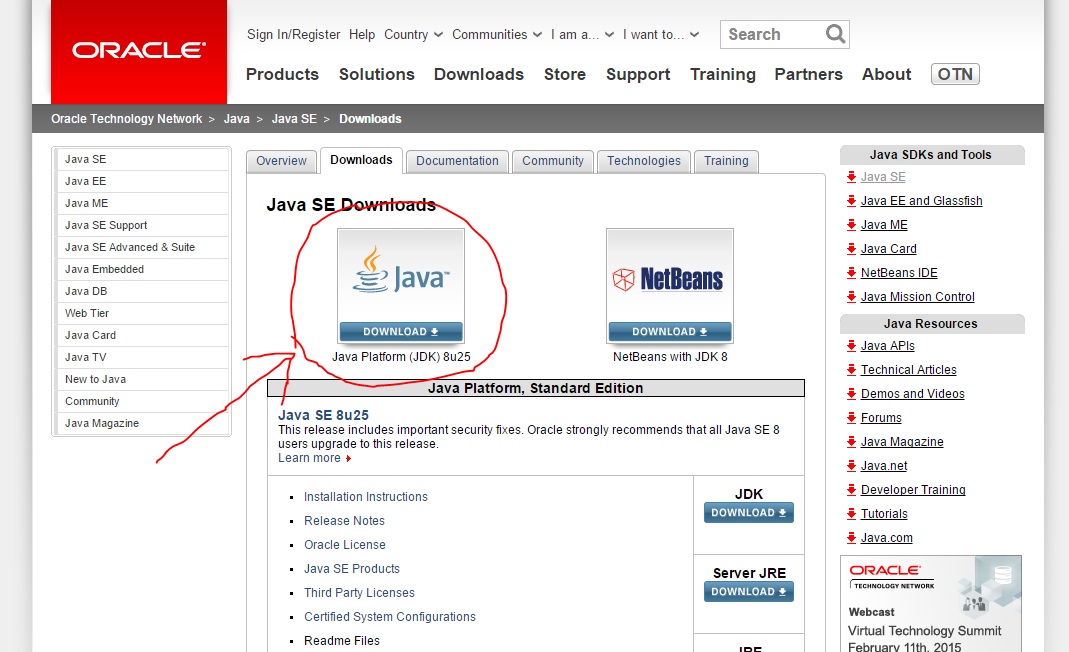
Task: Select Java SE Support in left sidebar
Action: click(x=142, y=225)
